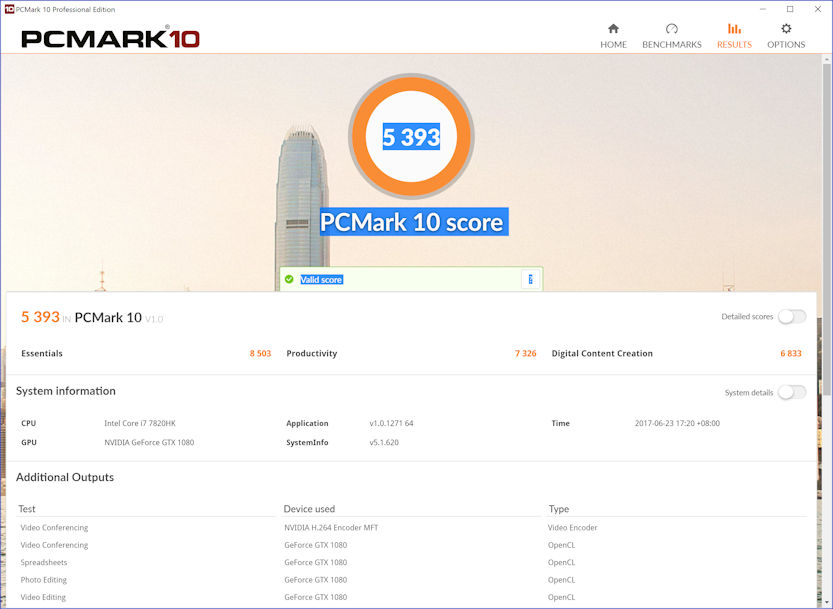833x609 pixels.
Task: Click the Application version v1.0.1271 64
Action: pos(391,424)
